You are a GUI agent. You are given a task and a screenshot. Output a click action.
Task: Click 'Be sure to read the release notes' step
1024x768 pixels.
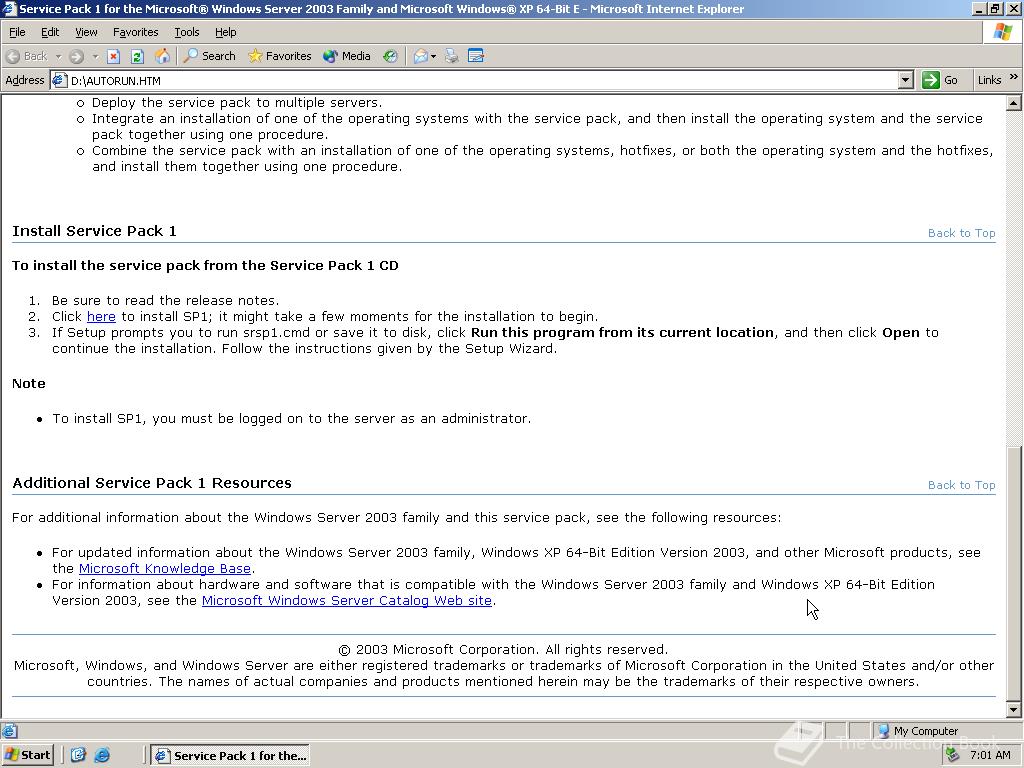(x=165, y=301)
